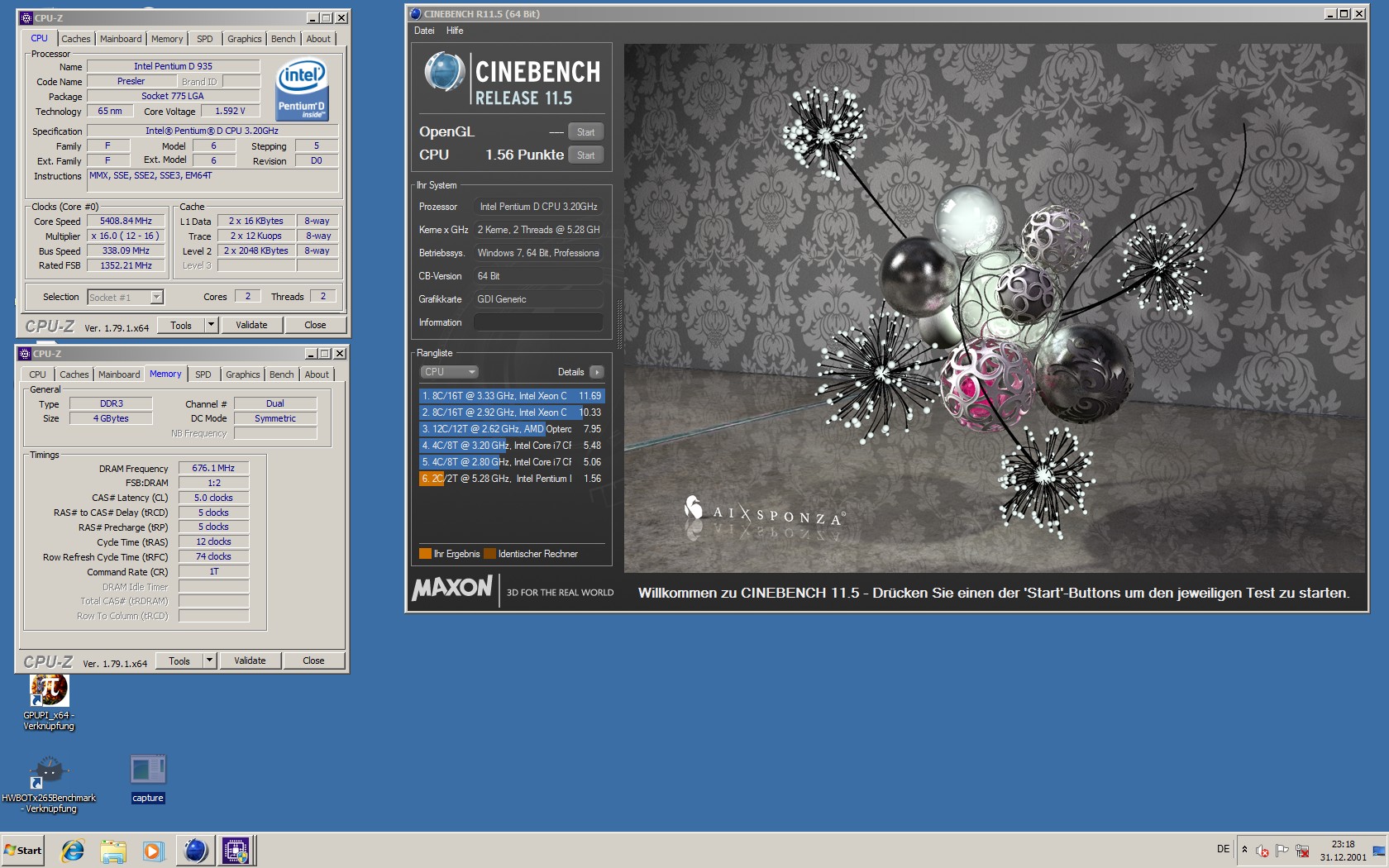
Task: Click the orange Ihr Ergebnis legend swatch
Action: tap(425, 554)
